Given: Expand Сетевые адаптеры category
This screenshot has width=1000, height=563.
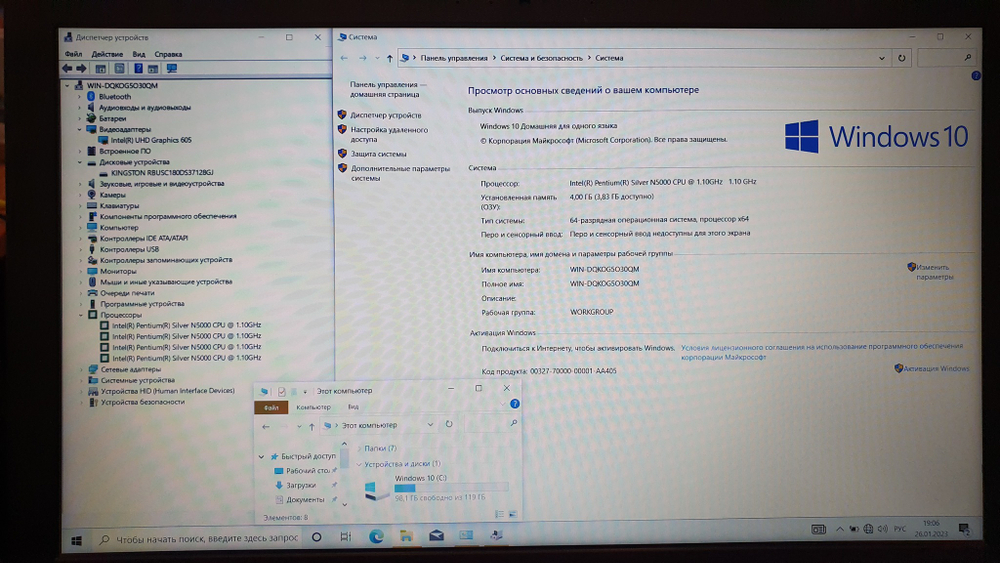Looking at the screenshot, I should (x=81, y=369).
